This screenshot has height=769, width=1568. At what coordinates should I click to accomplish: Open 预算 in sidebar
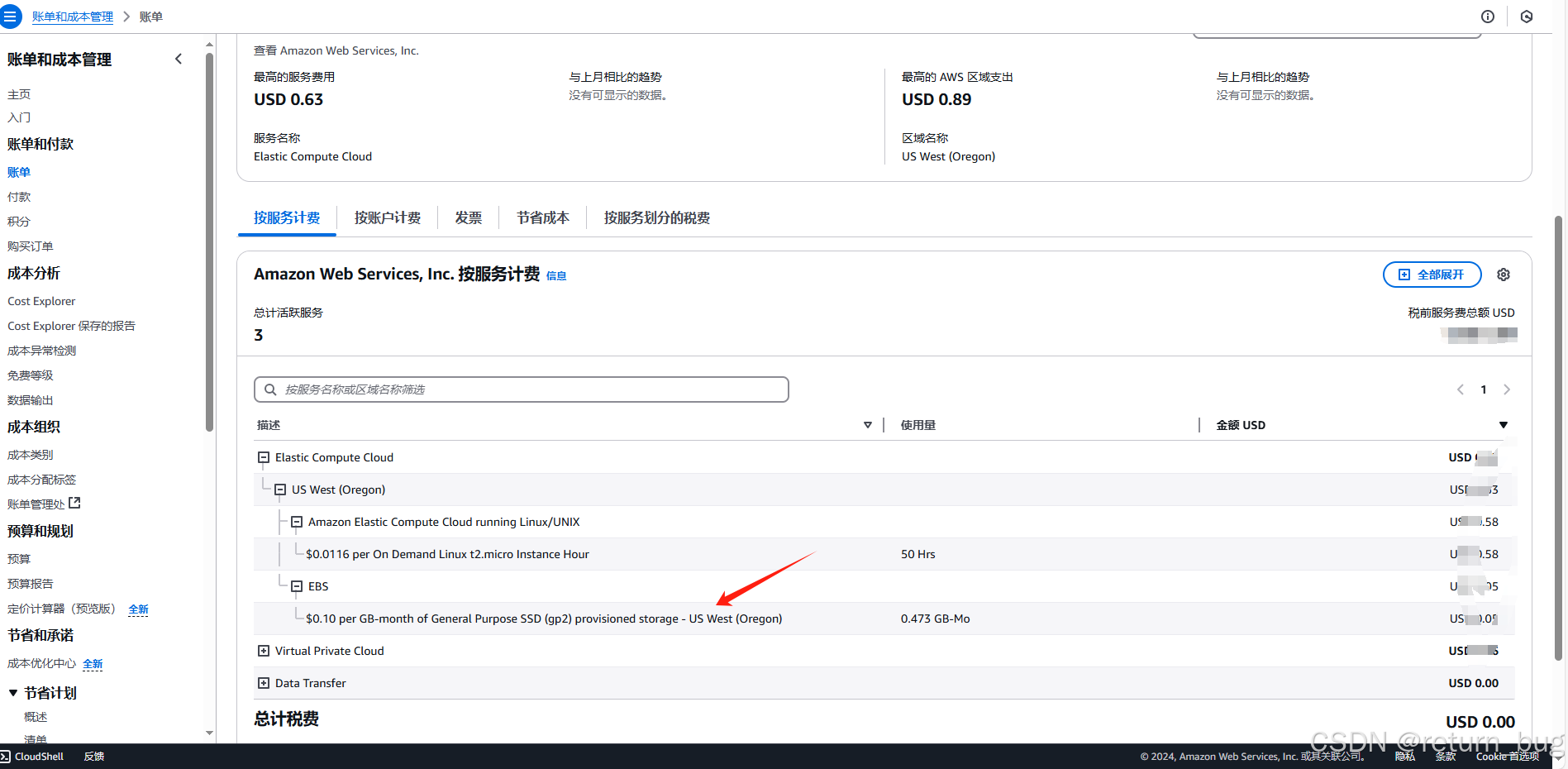tap(19, 559)
